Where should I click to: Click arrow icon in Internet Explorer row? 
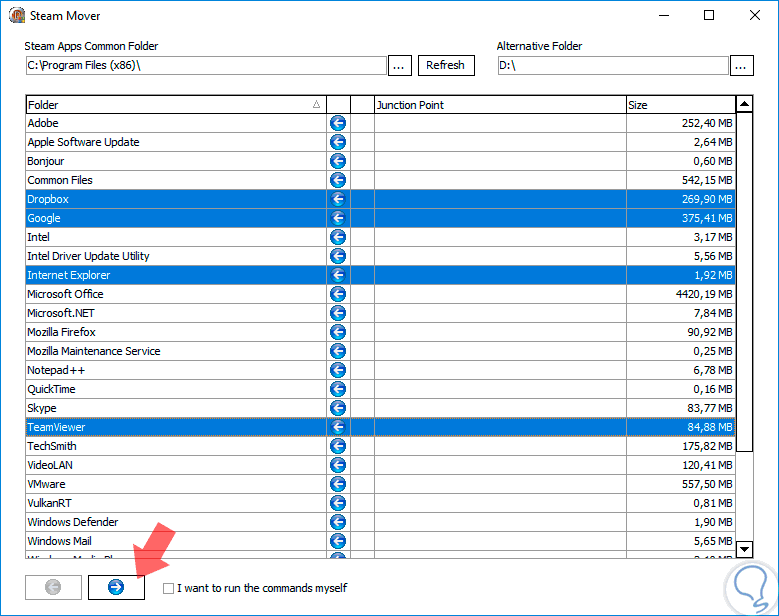(338, 275)
